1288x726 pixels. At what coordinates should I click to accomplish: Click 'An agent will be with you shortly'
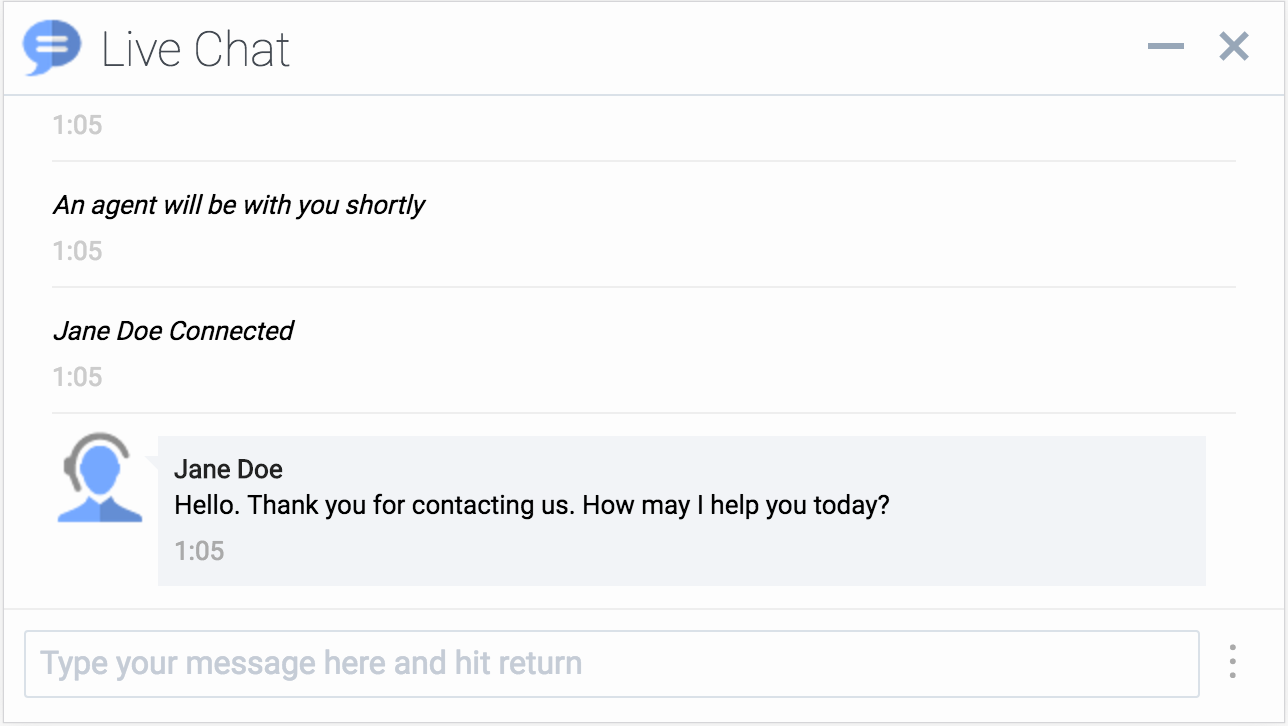[x=239, y=205]
